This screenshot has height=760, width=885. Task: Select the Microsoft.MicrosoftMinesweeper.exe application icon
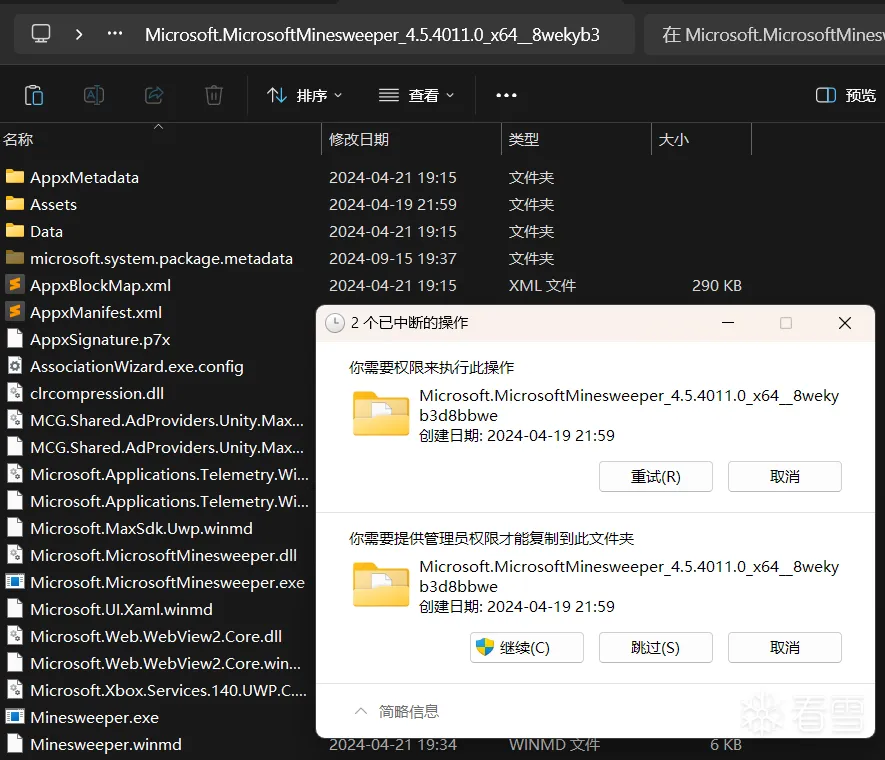[x=15, y=581]
